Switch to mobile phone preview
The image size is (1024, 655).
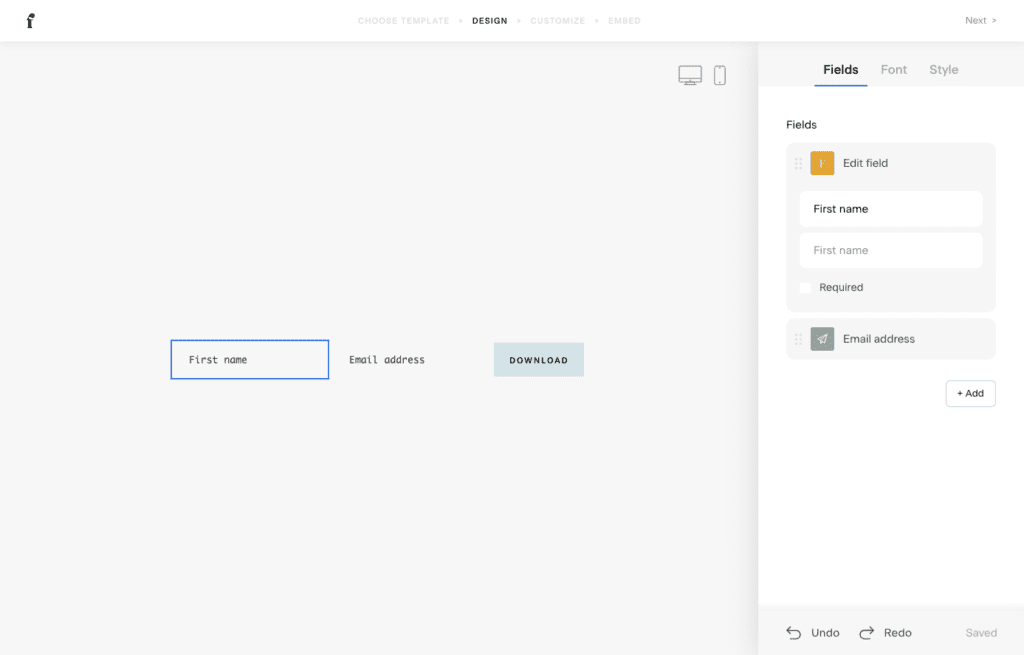[x=719, y=75]
